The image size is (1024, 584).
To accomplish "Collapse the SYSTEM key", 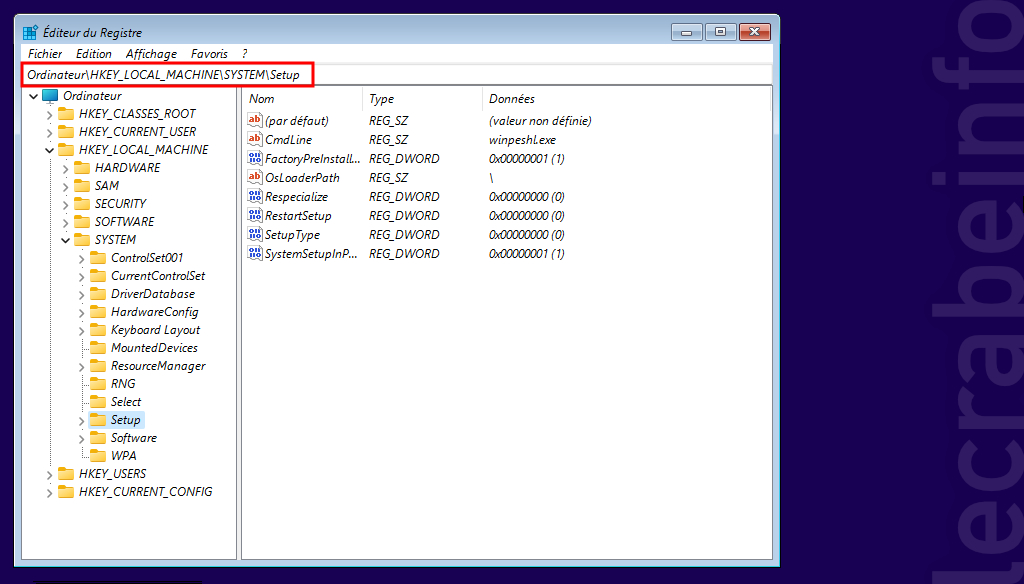I will (x=65, y=240).
